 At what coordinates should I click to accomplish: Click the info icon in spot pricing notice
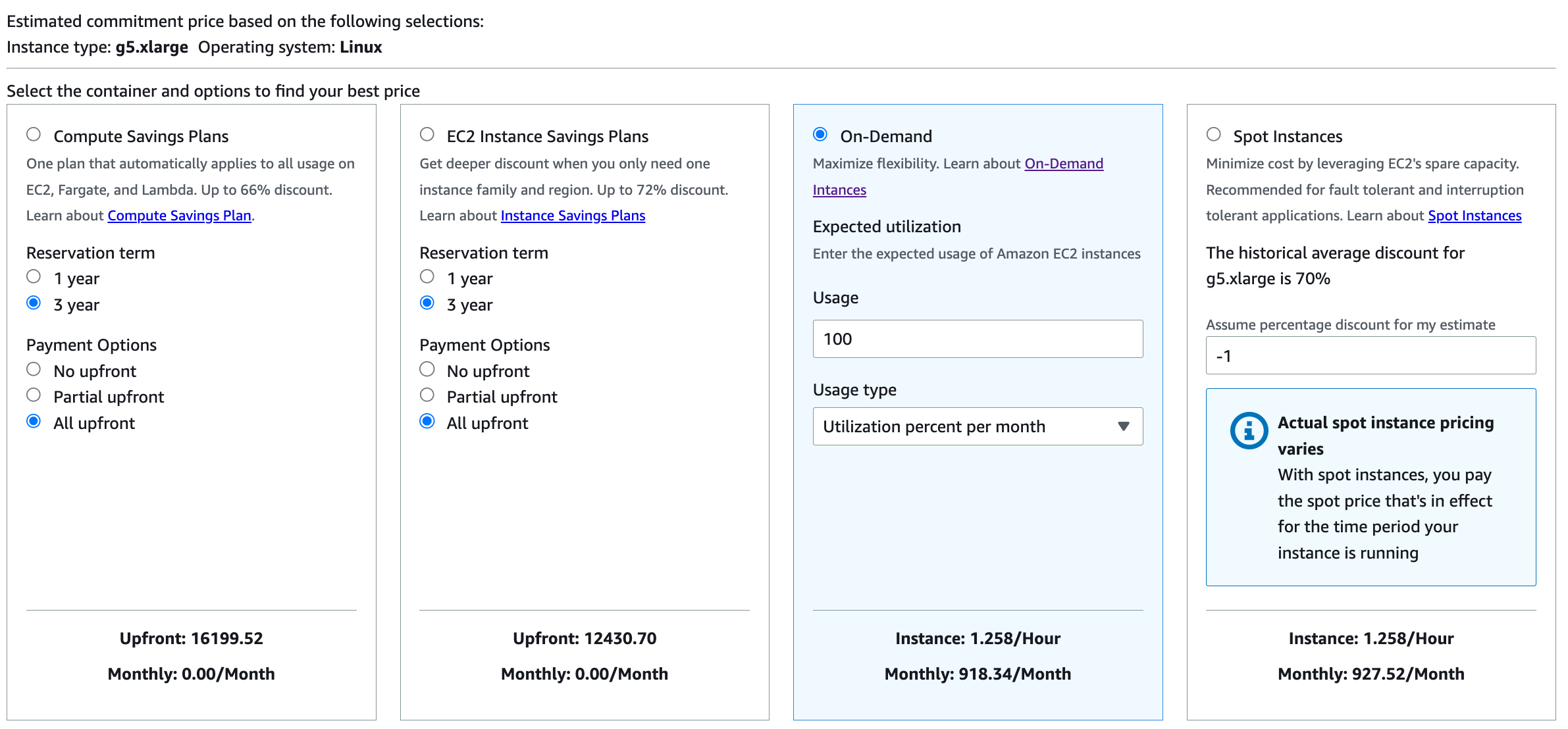pyautogui.click(x=1249, y=430)
